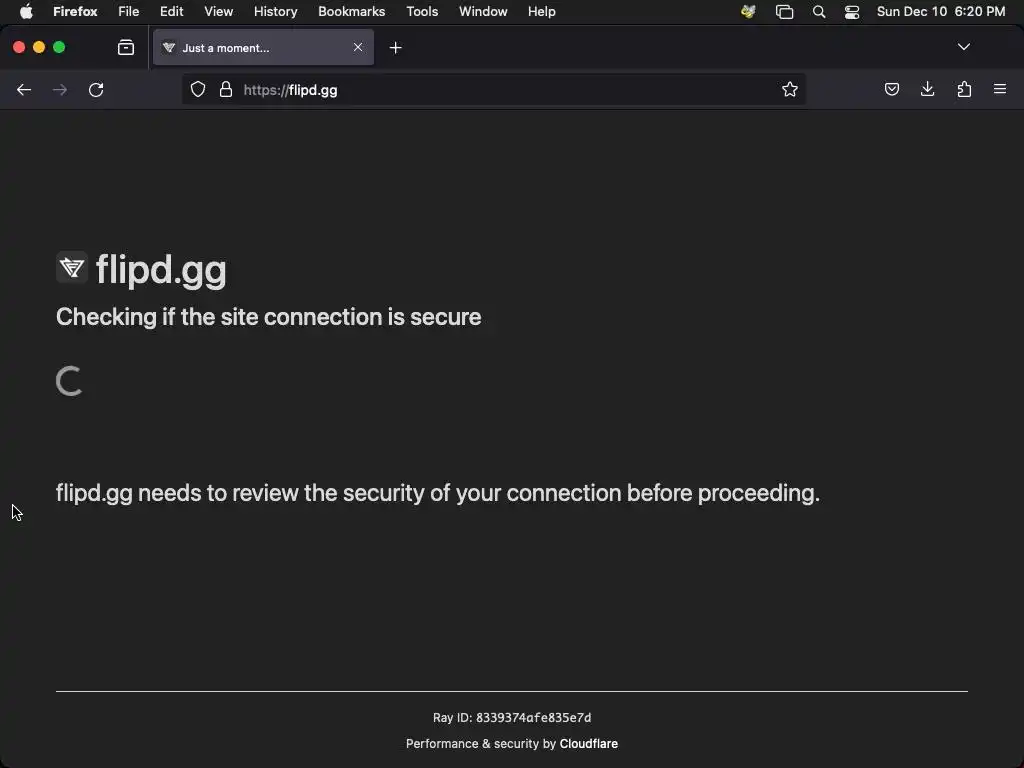Open the Extensions puzzle icon
This screenshot has height=768, width=1024.
(x=964, y=89)
